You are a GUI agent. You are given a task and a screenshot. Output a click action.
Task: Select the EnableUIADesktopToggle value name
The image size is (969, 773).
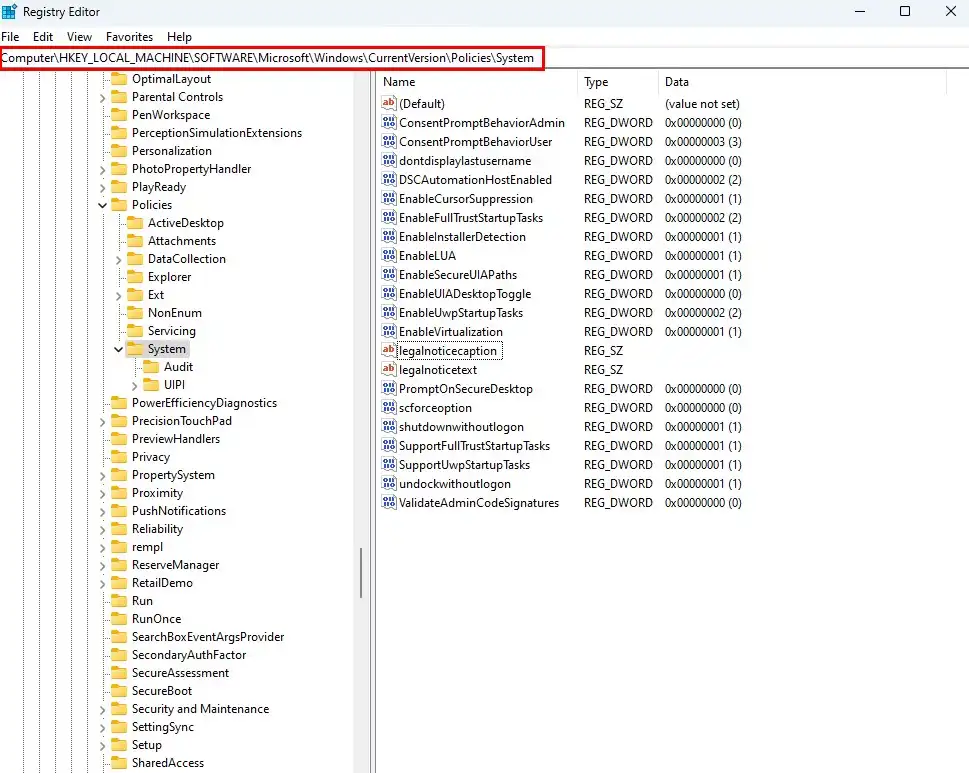(x=465, y=294)
